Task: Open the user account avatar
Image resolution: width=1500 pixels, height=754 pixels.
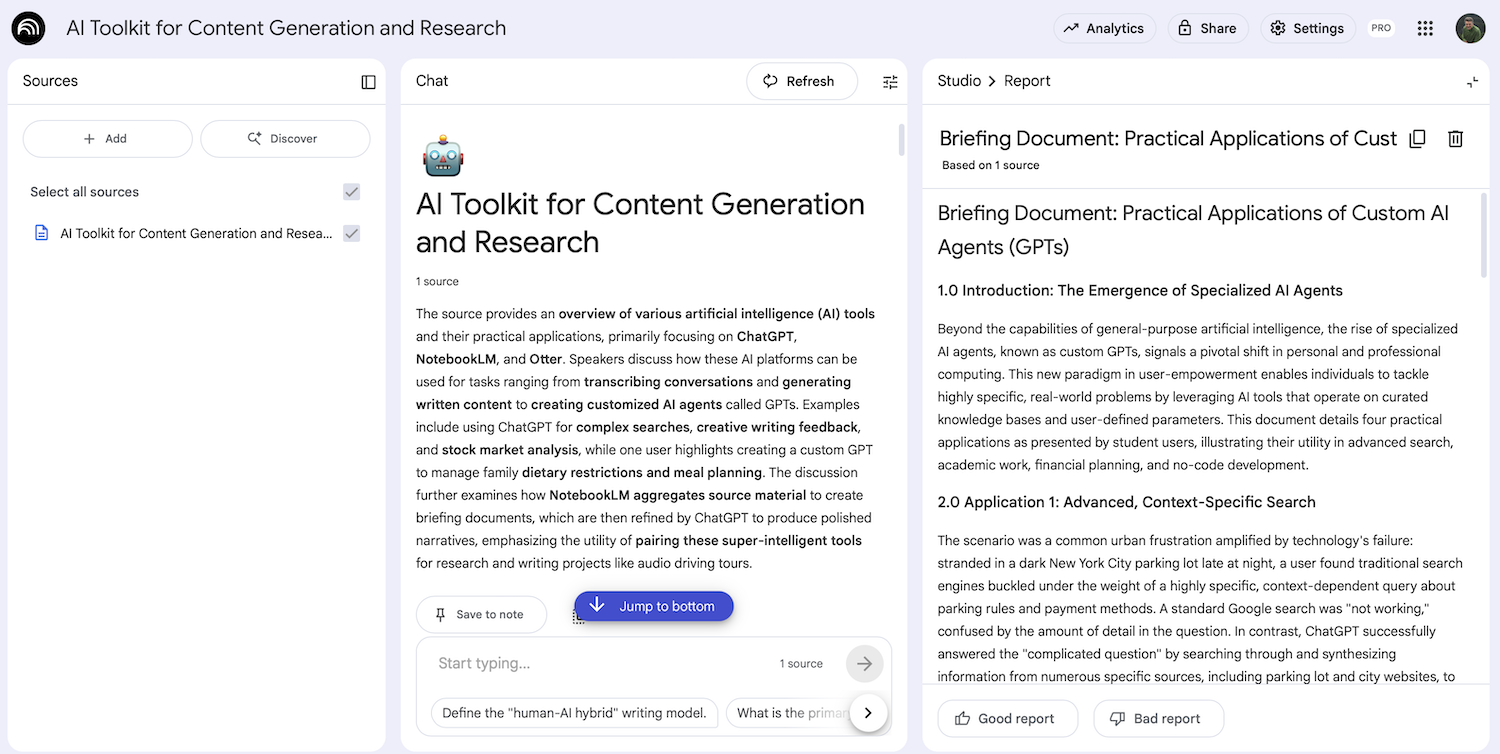Action: 1470,28
